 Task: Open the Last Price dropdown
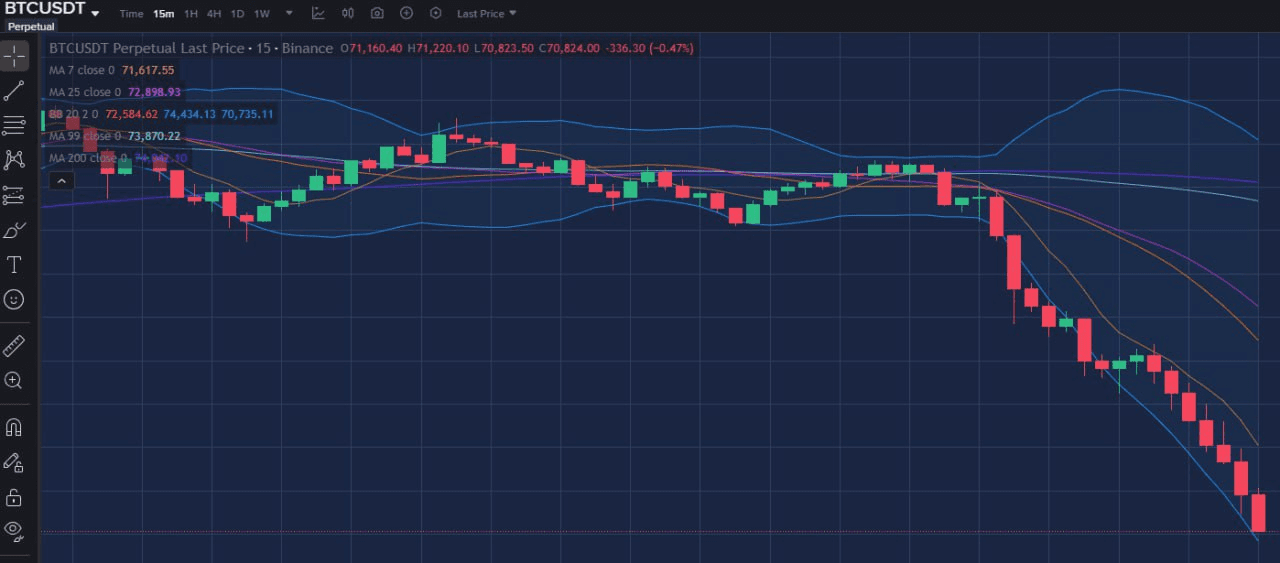coord(486,14)
